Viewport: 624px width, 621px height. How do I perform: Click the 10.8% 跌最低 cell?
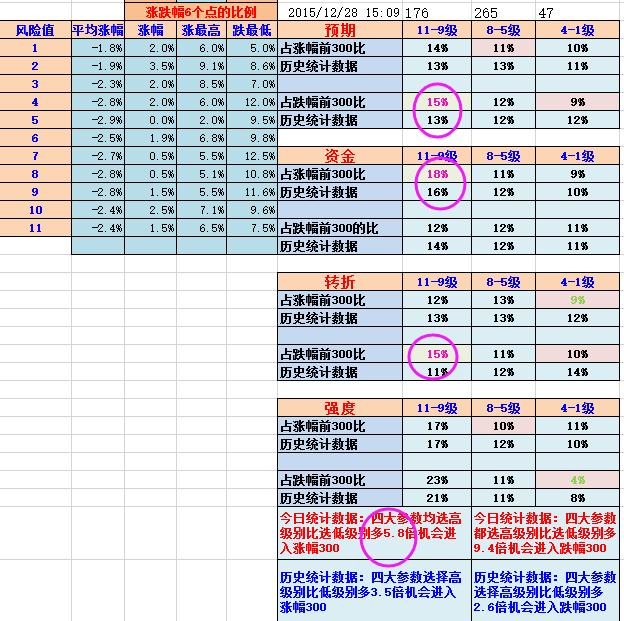[x=252, y=174]
